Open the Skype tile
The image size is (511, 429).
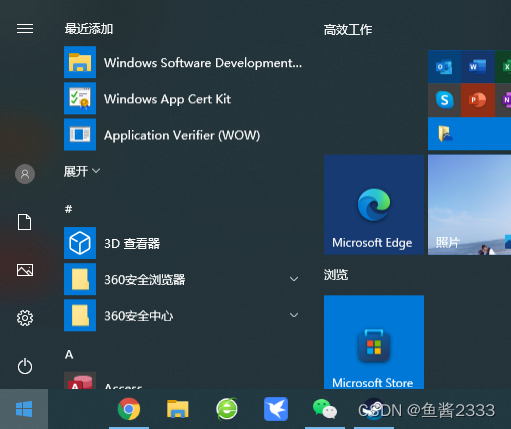coord(444,100)
